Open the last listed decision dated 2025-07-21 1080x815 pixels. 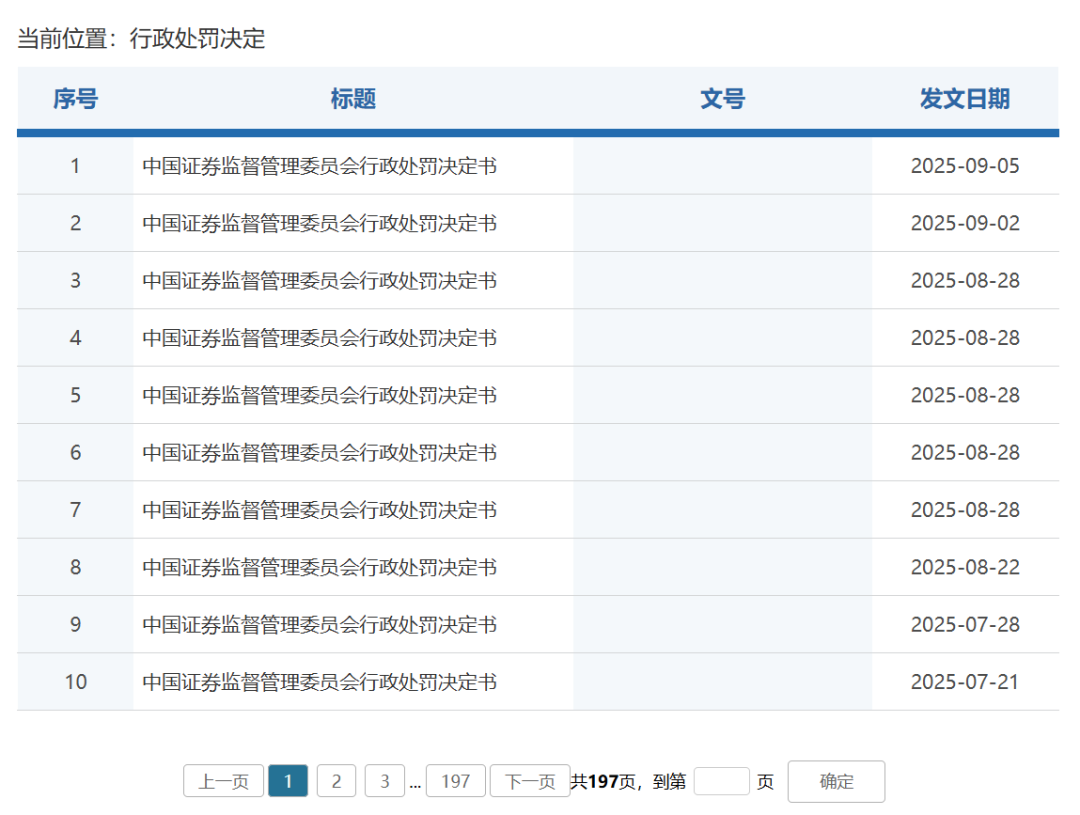coord(318,681)
